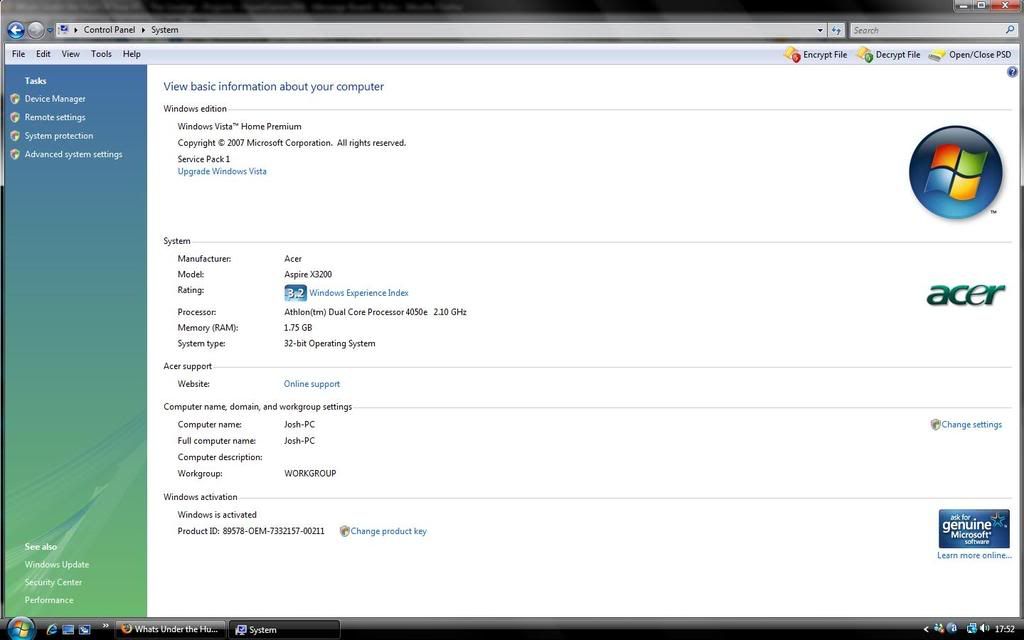Screen dimensions: 1024x640
Task: Click product ID text 89578-OEM-7332157-00211
Action: point(274,531)
